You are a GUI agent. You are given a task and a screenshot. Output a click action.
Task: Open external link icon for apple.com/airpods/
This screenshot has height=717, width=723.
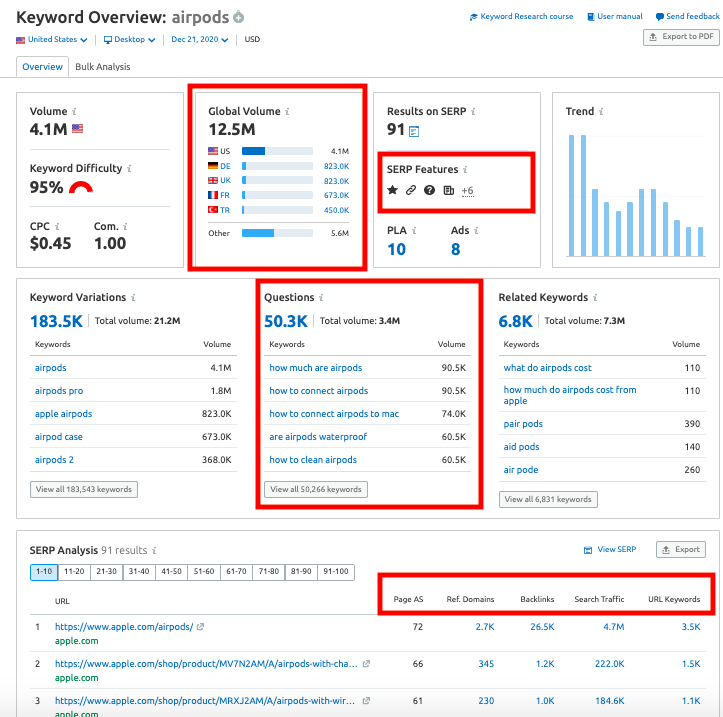click(200, 627)
